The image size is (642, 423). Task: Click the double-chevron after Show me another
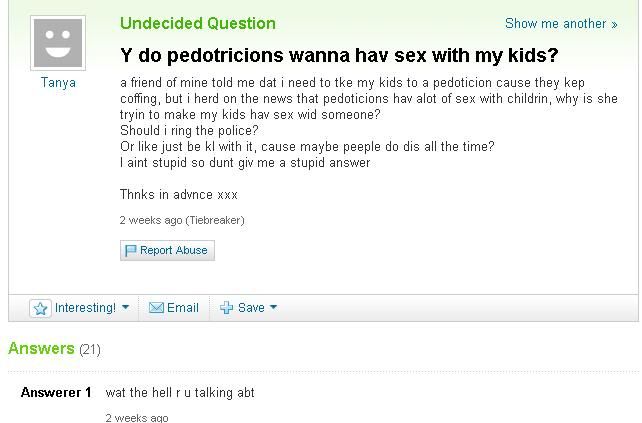click(614, 24)
